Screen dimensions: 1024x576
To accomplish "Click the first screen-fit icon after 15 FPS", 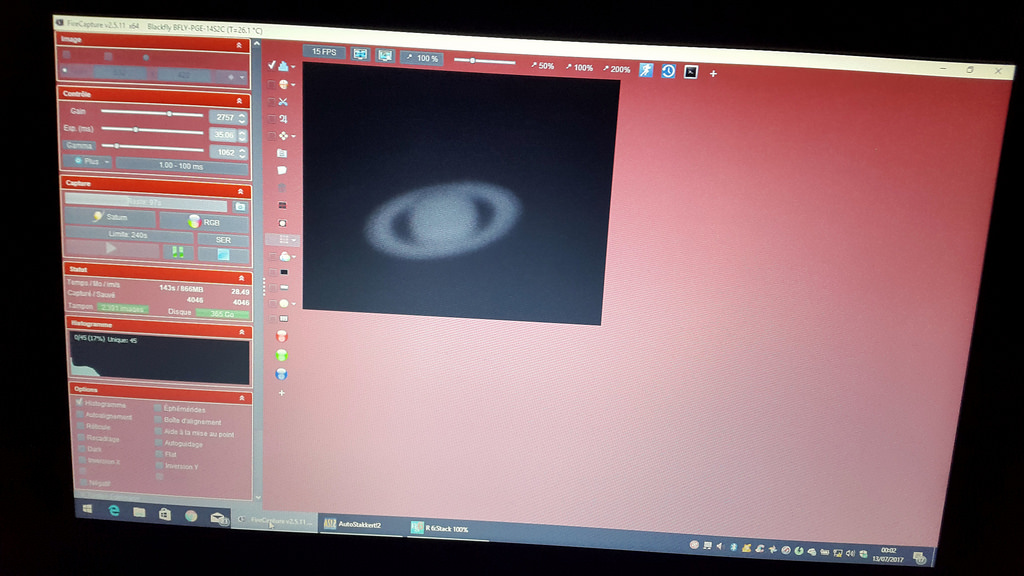I will click(x=360, y=54).
